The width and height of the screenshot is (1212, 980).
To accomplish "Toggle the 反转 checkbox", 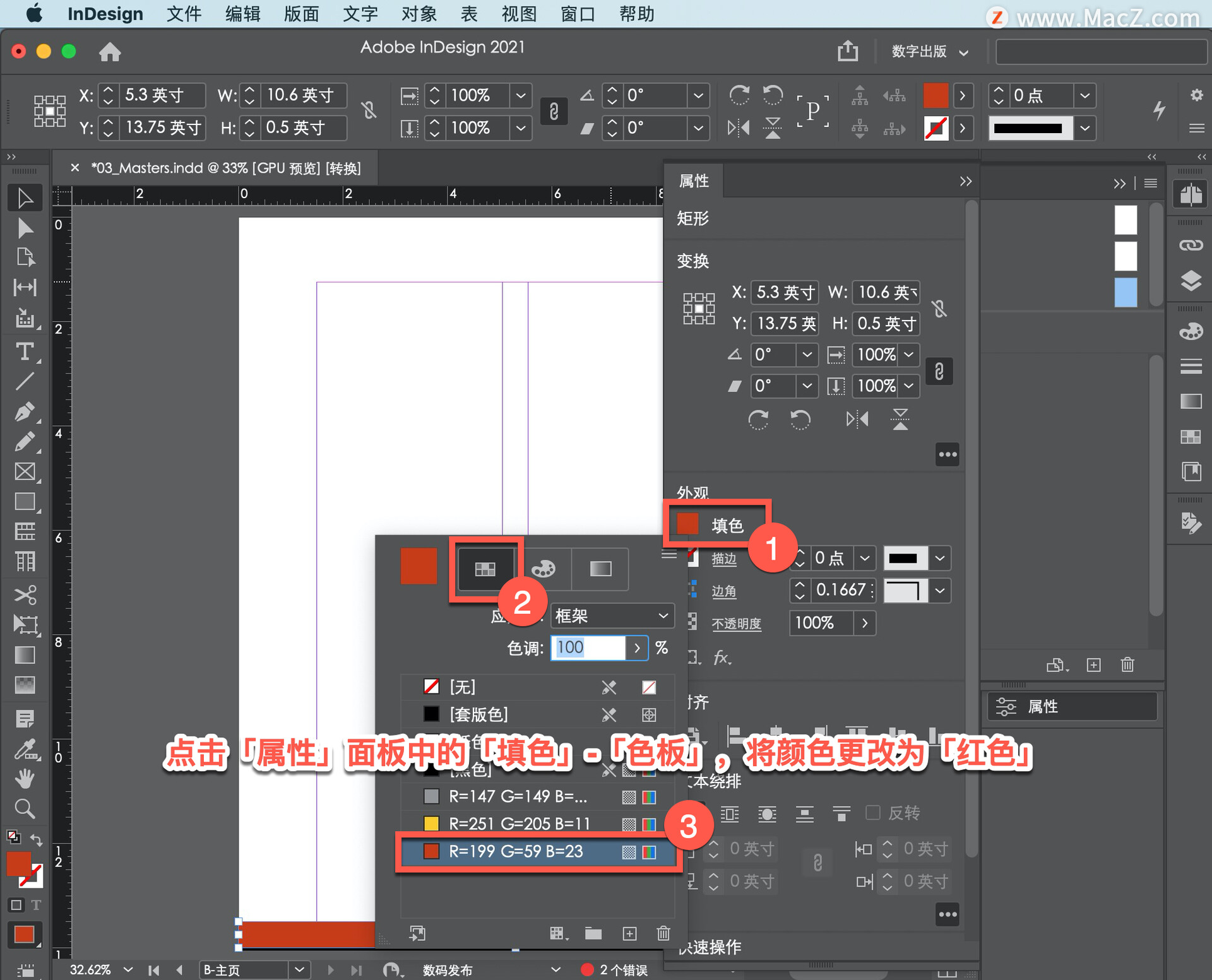I will pyautogui.click(x=873, y=812).
